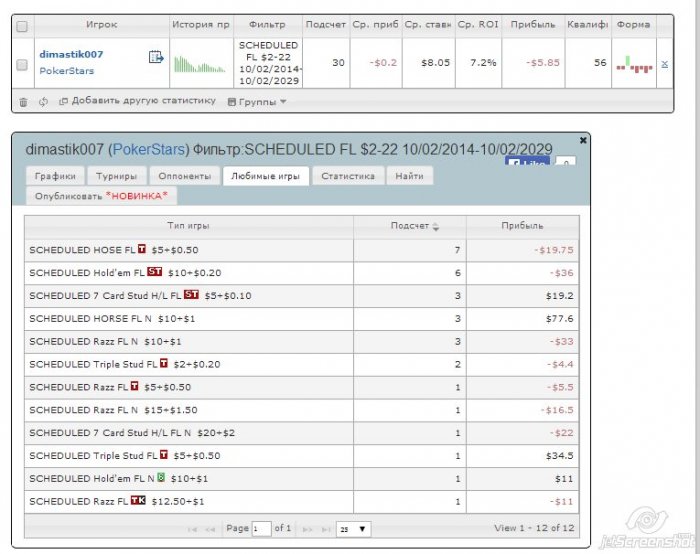Go to the previous page pager icon
This screenshot has height=554, width=700.
pyautogui.click(x=210, y=529)
